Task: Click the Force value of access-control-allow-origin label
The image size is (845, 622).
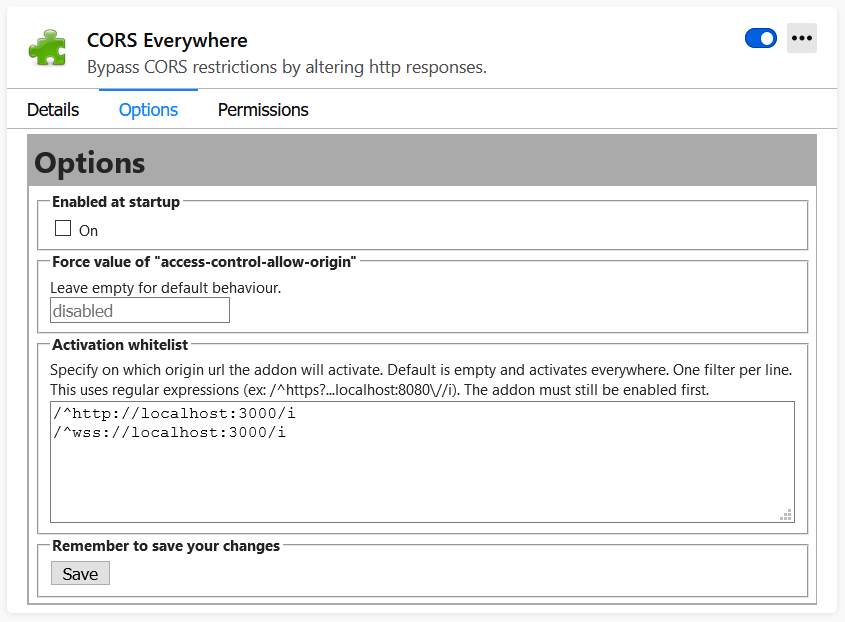Action: pos(204,262)
